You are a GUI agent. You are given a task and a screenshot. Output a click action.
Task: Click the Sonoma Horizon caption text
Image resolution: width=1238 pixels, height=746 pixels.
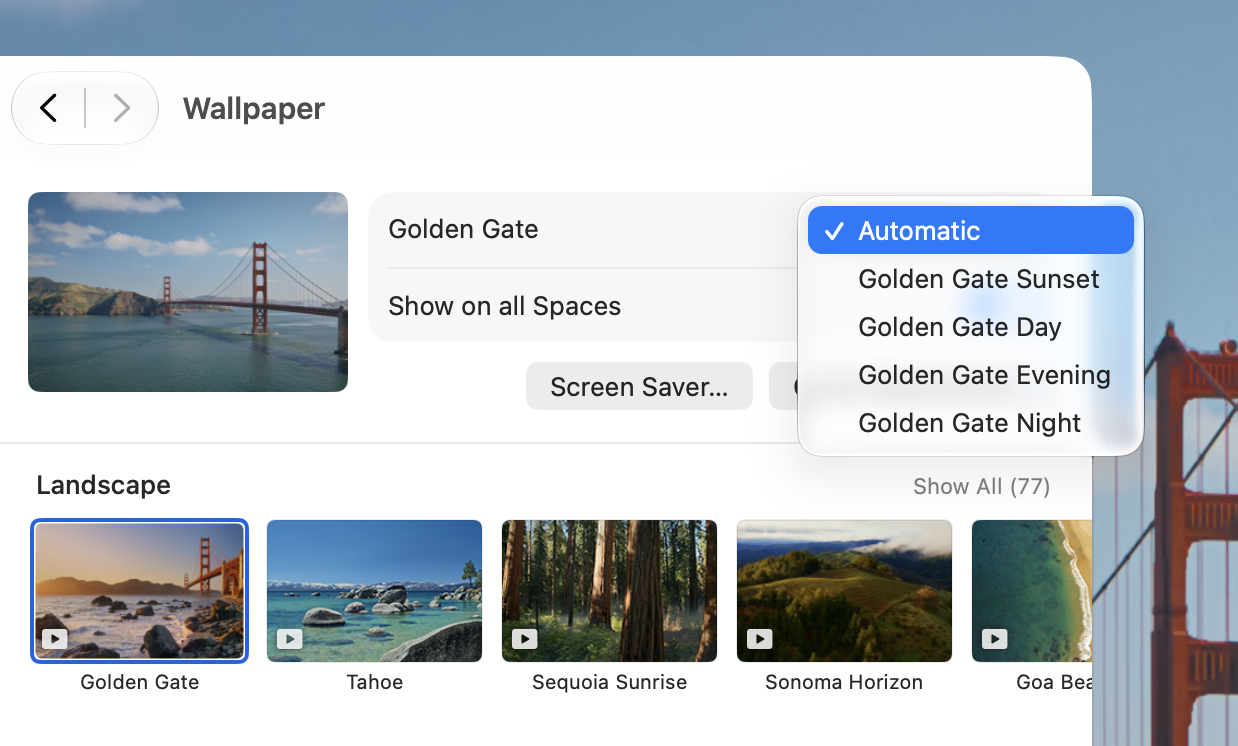point(844,682)
